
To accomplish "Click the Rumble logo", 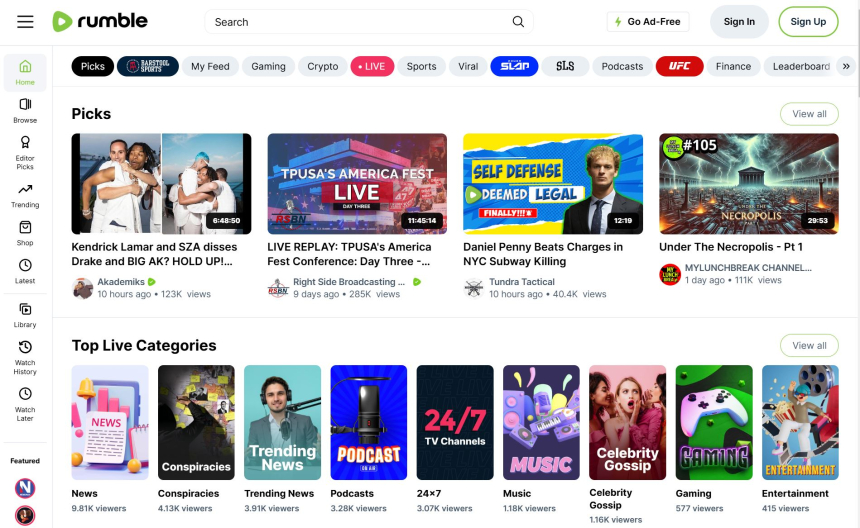I will [x=100, y=22].
